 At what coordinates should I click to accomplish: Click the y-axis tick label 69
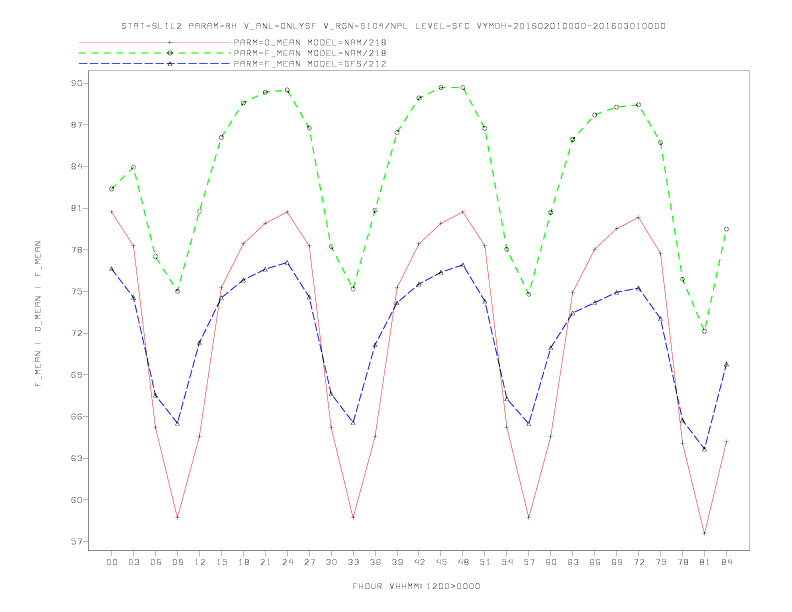coord(76,375)
